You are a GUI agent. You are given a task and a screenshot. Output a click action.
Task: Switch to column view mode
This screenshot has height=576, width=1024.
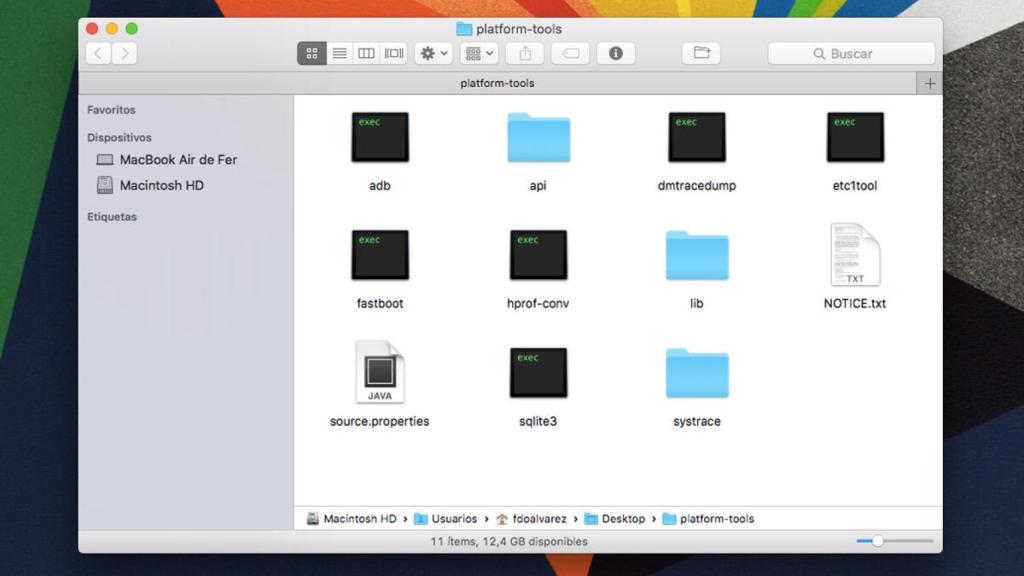366,54
